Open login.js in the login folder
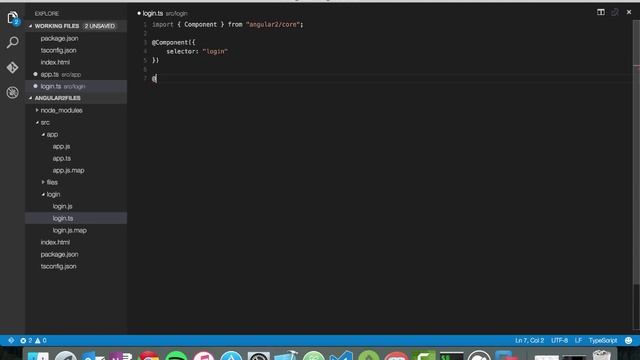640x360 pixels. [62, 206]
